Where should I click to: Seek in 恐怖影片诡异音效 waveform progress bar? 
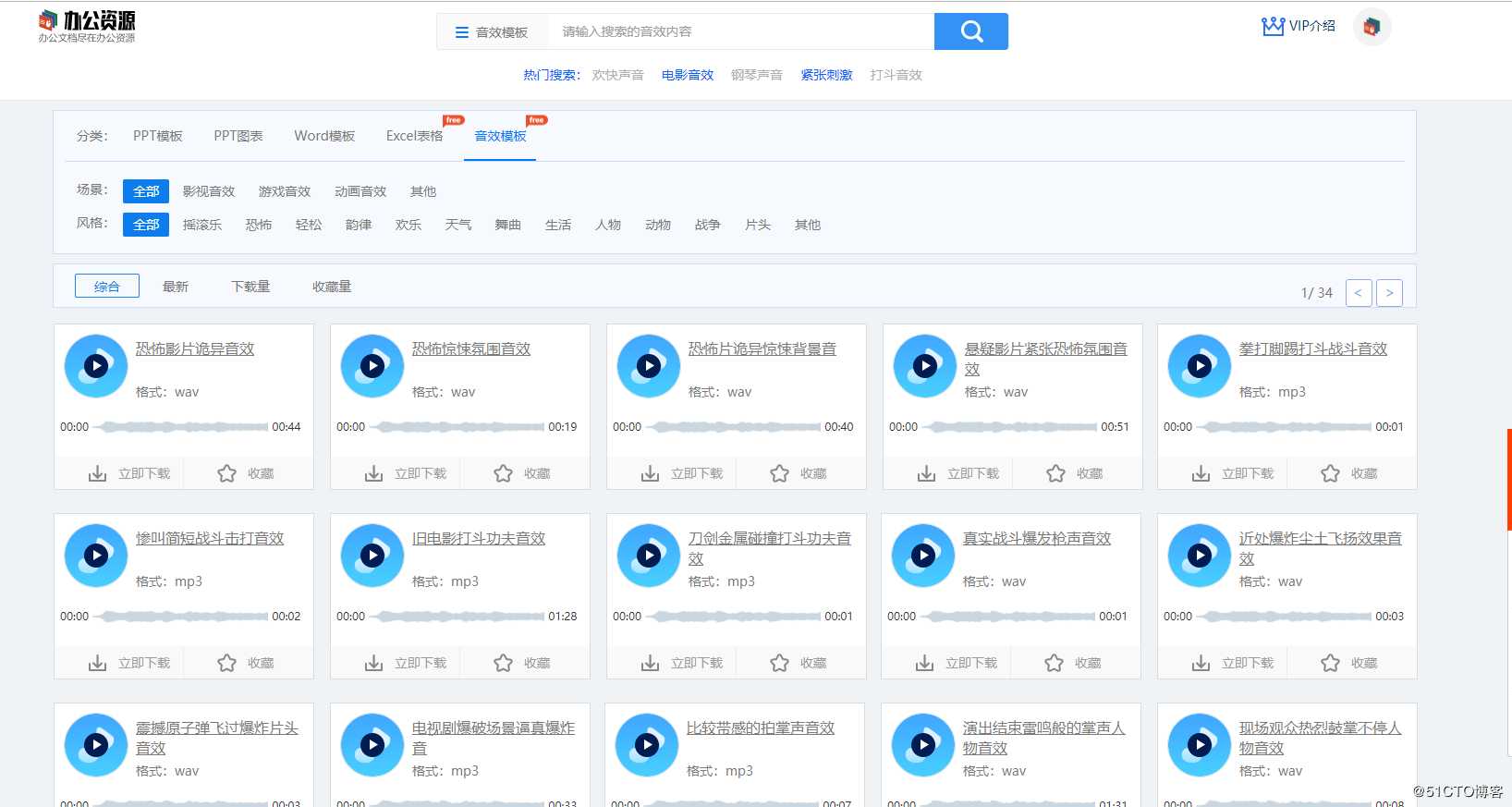point(180,427)
